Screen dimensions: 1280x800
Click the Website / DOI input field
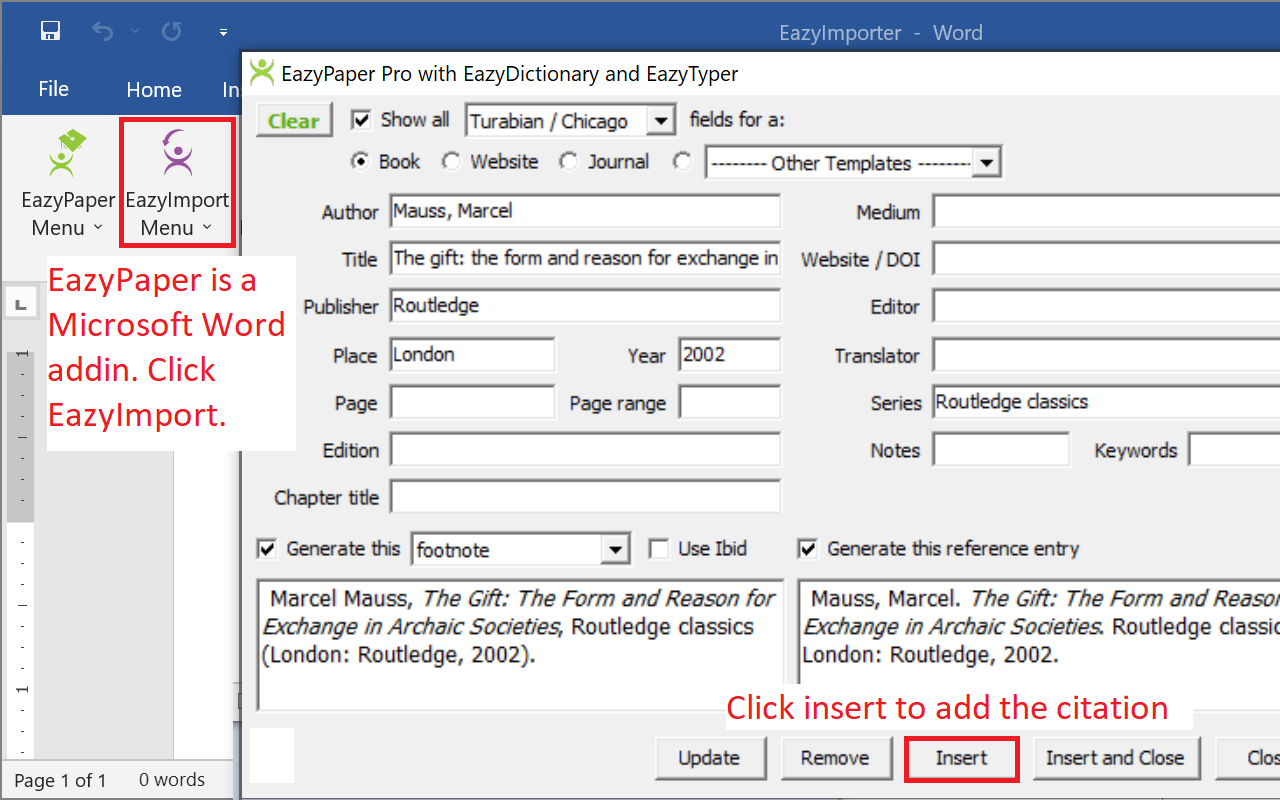[1106, 259]
